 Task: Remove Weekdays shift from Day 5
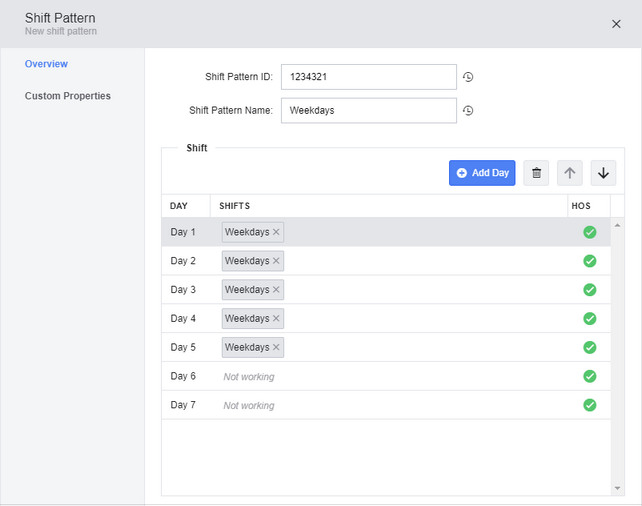tap(277, 347)
